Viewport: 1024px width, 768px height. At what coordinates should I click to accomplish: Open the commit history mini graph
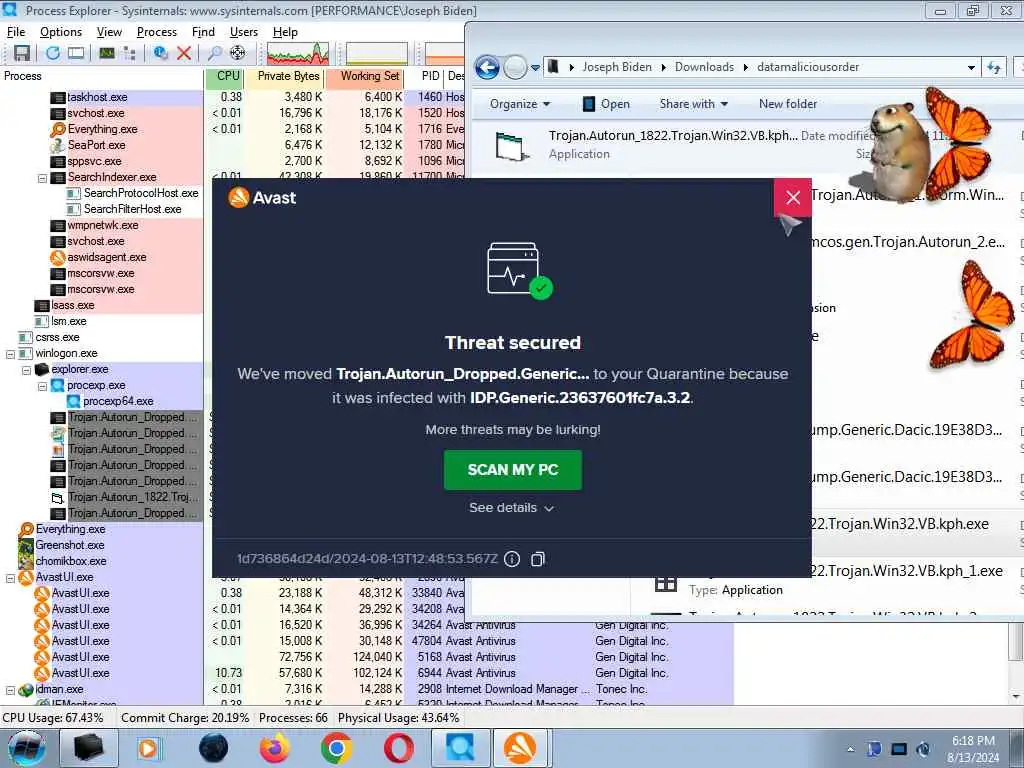(x=377, y=54)
